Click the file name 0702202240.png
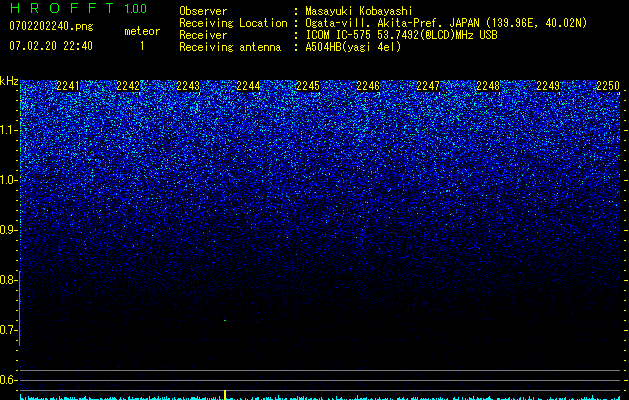 (x=51, y=26)
